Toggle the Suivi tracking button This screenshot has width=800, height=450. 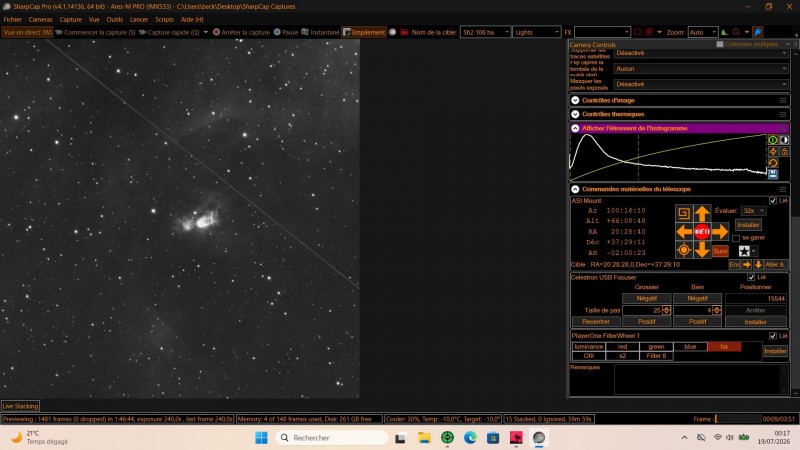tap(720, 251)
